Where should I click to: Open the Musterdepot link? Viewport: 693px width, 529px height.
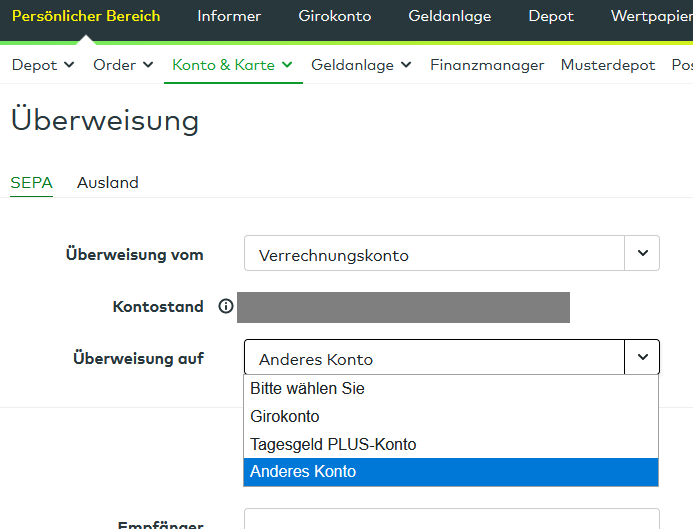608,65
